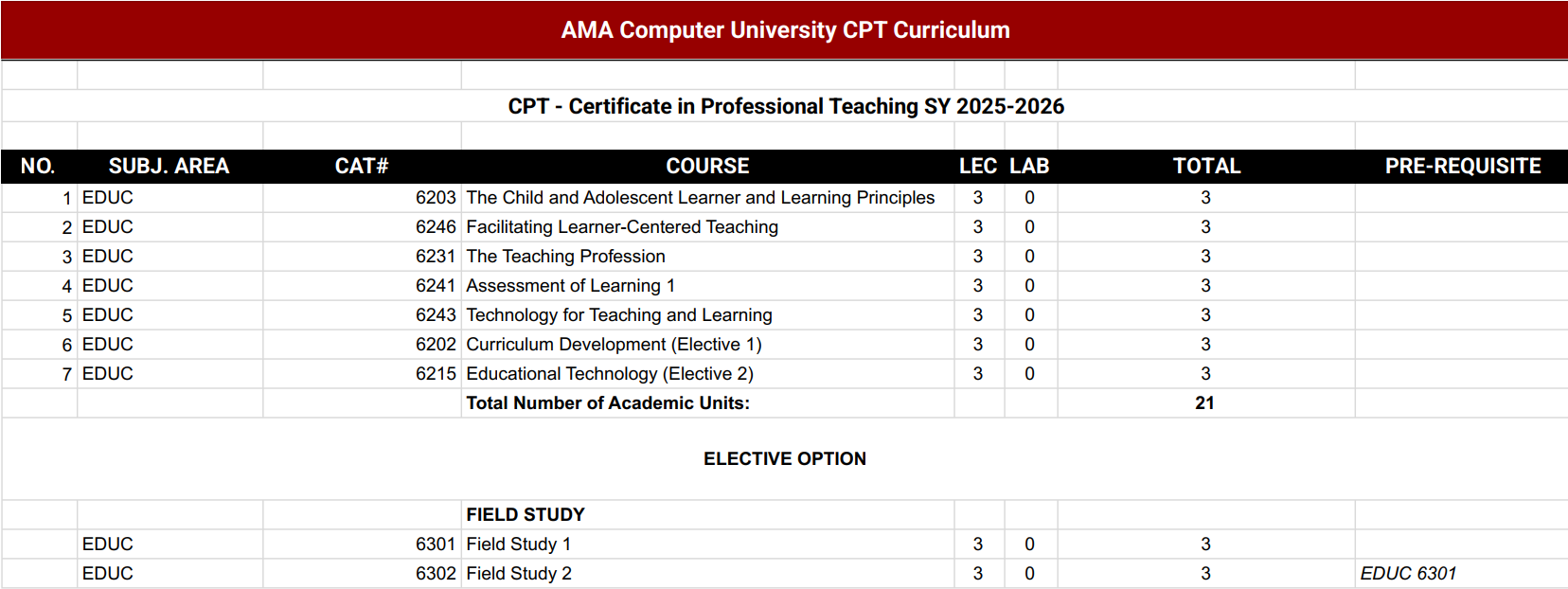Click the COURSE column header
This screenshot has height=589, width=1568.
click(x=707, y=167)
